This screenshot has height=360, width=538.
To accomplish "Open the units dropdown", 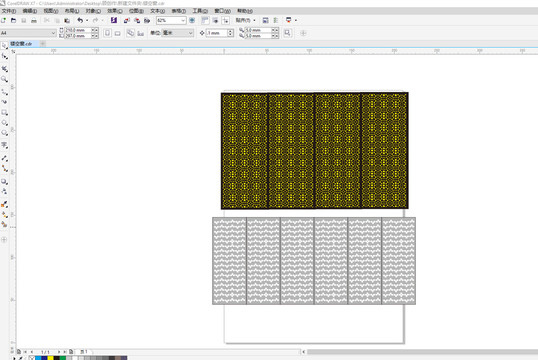I will point(178,33).
